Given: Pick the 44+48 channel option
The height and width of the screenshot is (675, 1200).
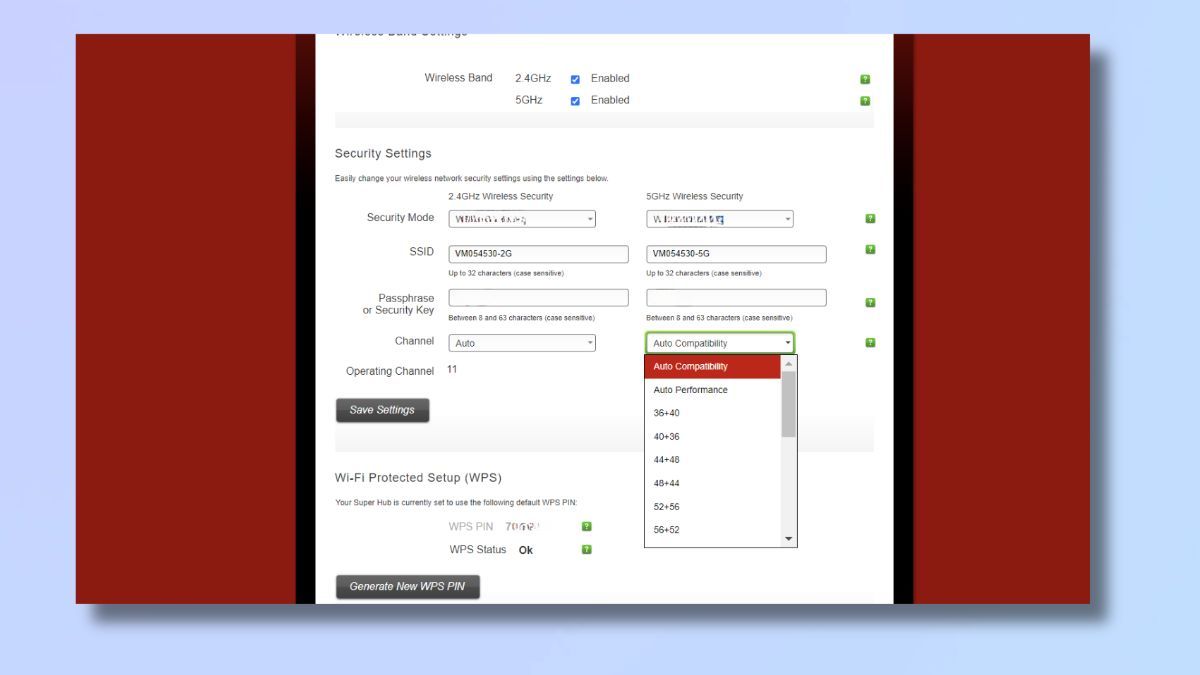Looking at the screenshot, I should [713, 460].
